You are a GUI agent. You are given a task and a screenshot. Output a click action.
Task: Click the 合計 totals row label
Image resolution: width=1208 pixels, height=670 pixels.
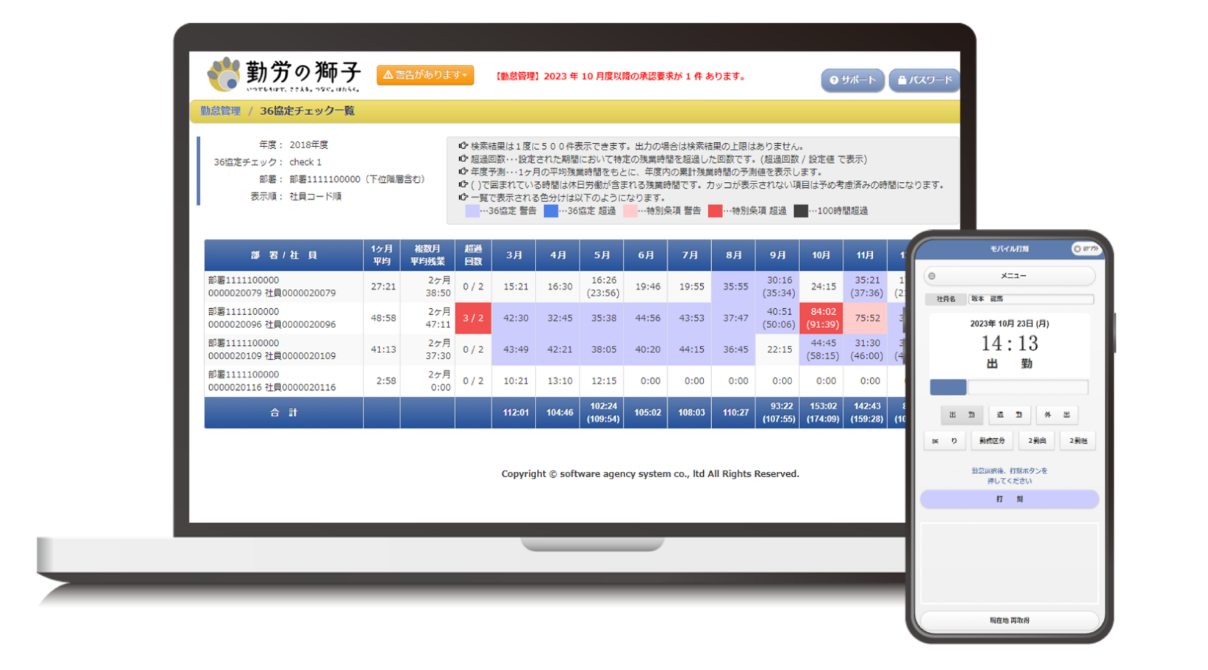284,412
